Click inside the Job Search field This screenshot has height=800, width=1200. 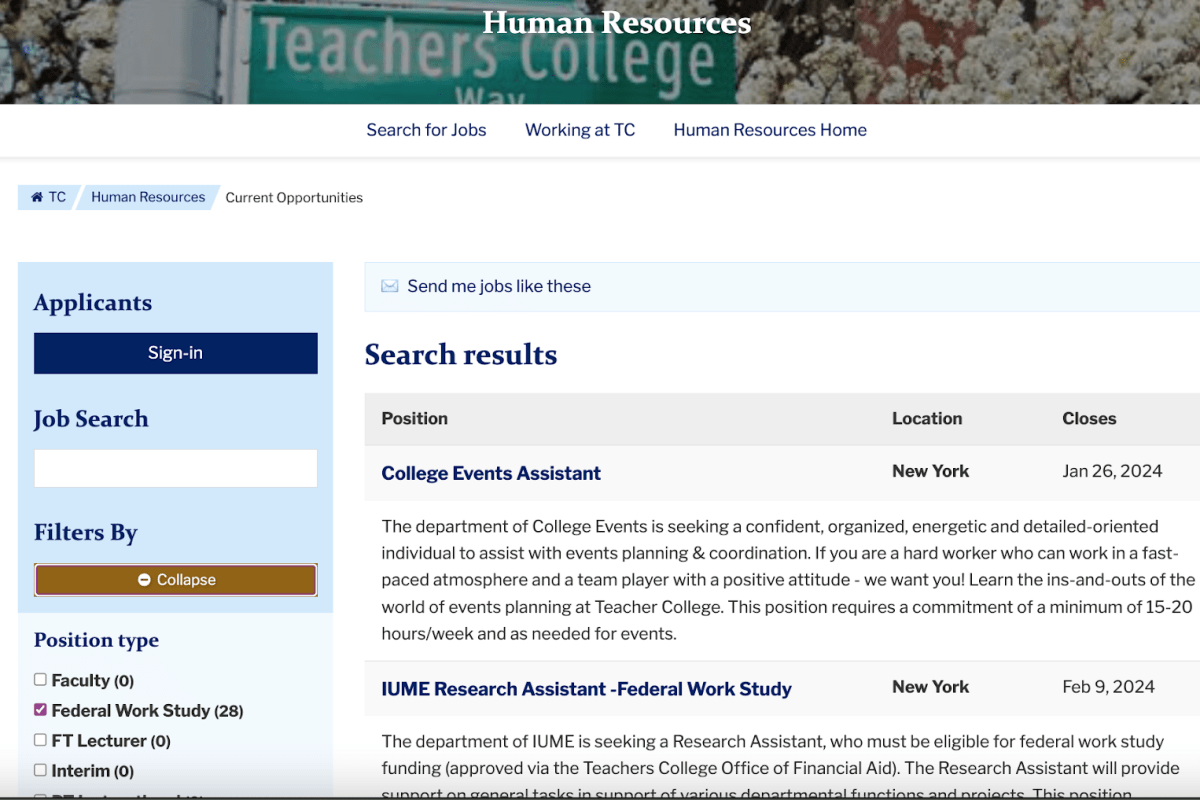click(x=175, y=468)
